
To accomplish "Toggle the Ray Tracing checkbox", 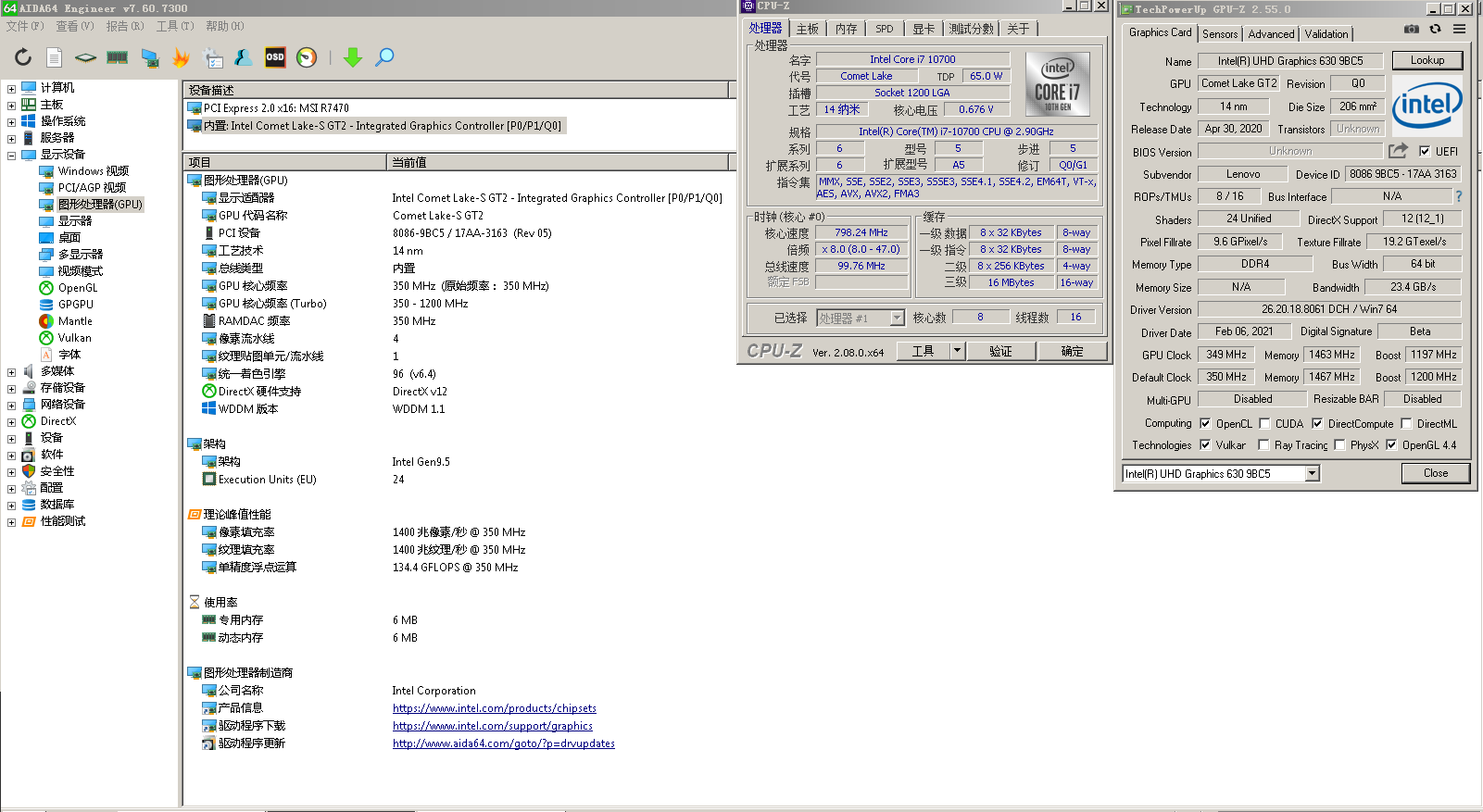I will (x=1263, y=444).
